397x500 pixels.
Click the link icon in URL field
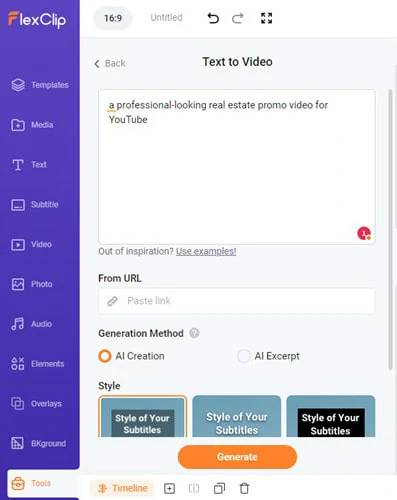(x=113, y=301)
